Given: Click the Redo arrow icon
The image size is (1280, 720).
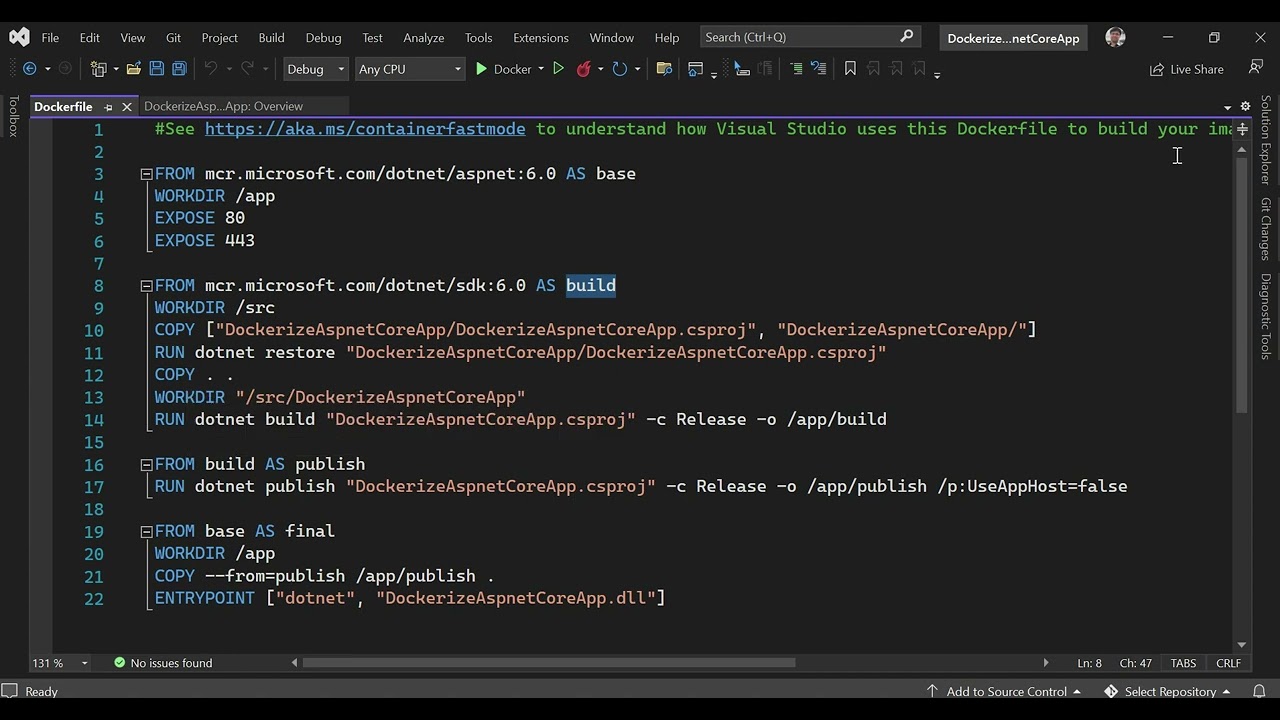Looking at the screenshot, I should click(x=247, y=69).
